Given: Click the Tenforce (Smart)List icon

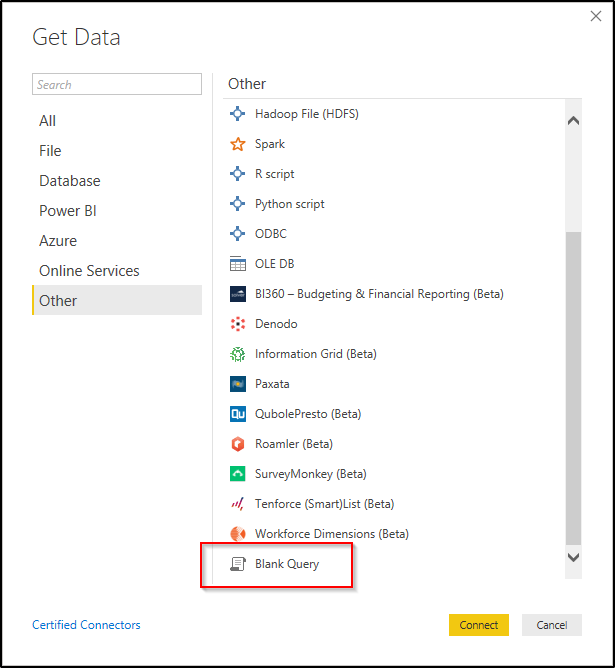Looking at the screenshot, I should [x=238, y=504].
